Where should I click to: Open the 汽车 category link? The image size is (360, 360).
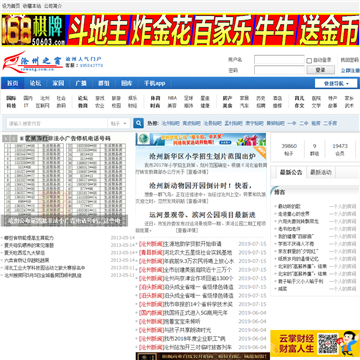pos(244,106)
